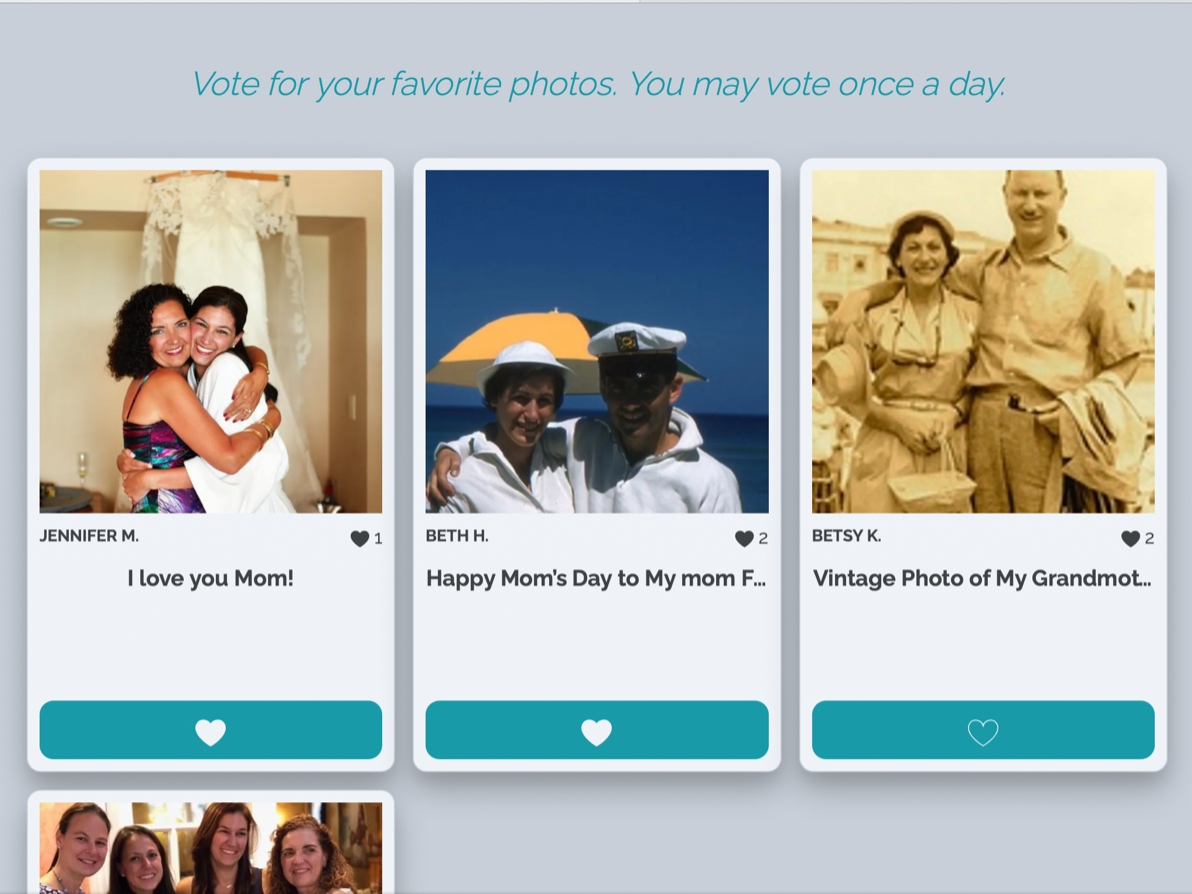Click Betsy K.'s vote count number
The width and height of the screenshot is (1192, 894).
pyautogui.click(x=1149, y=539)
